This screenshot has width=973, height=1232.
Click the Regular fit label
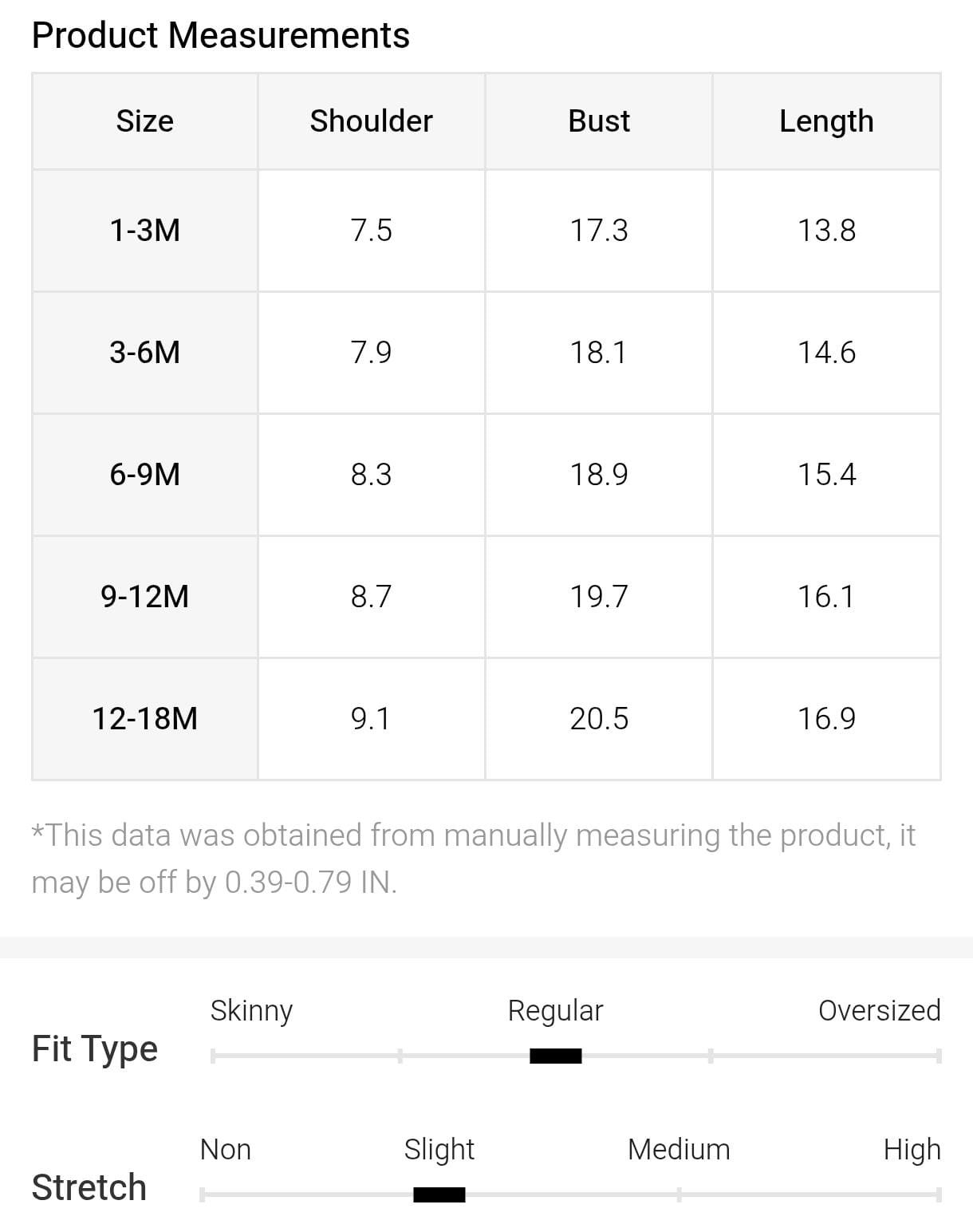555,1010
